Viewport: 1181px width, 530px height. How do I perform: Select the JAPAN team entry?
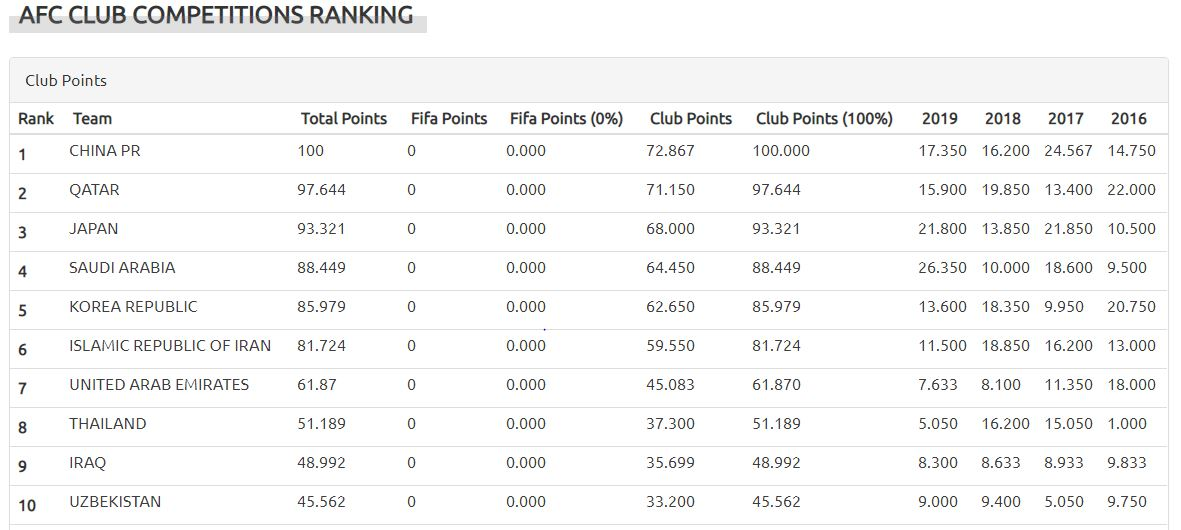point(93,229)
